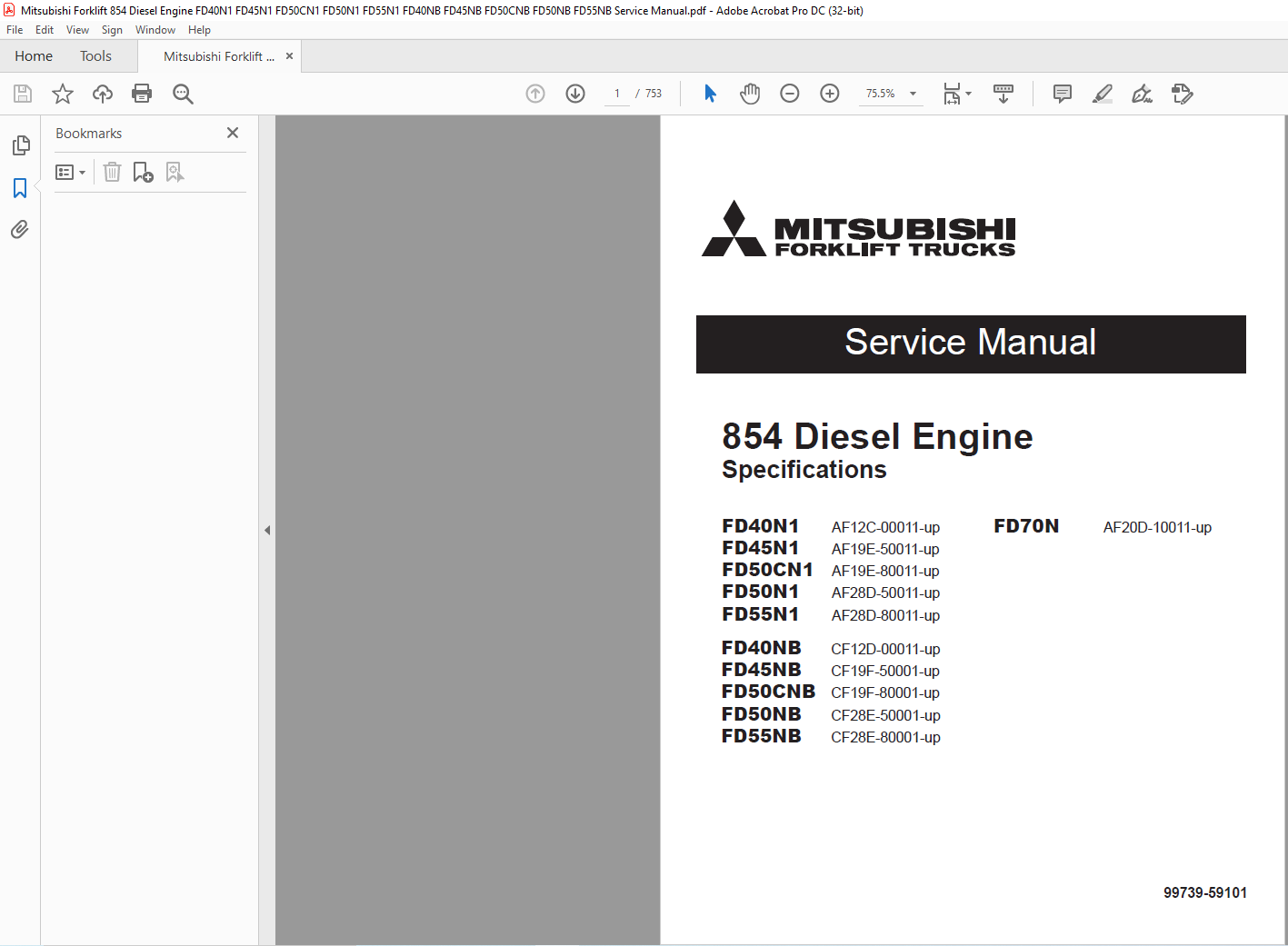Add a comment with the sticky note icon
This screenshot has height=946, width=1288.
[x=1062, y=94]
